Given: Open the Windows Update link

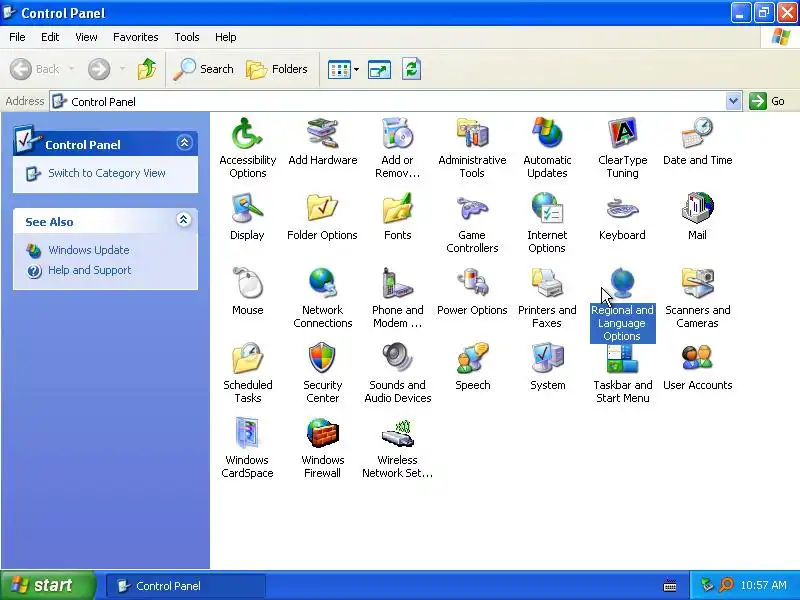Looking at the screenshot, I should (89, 250).
